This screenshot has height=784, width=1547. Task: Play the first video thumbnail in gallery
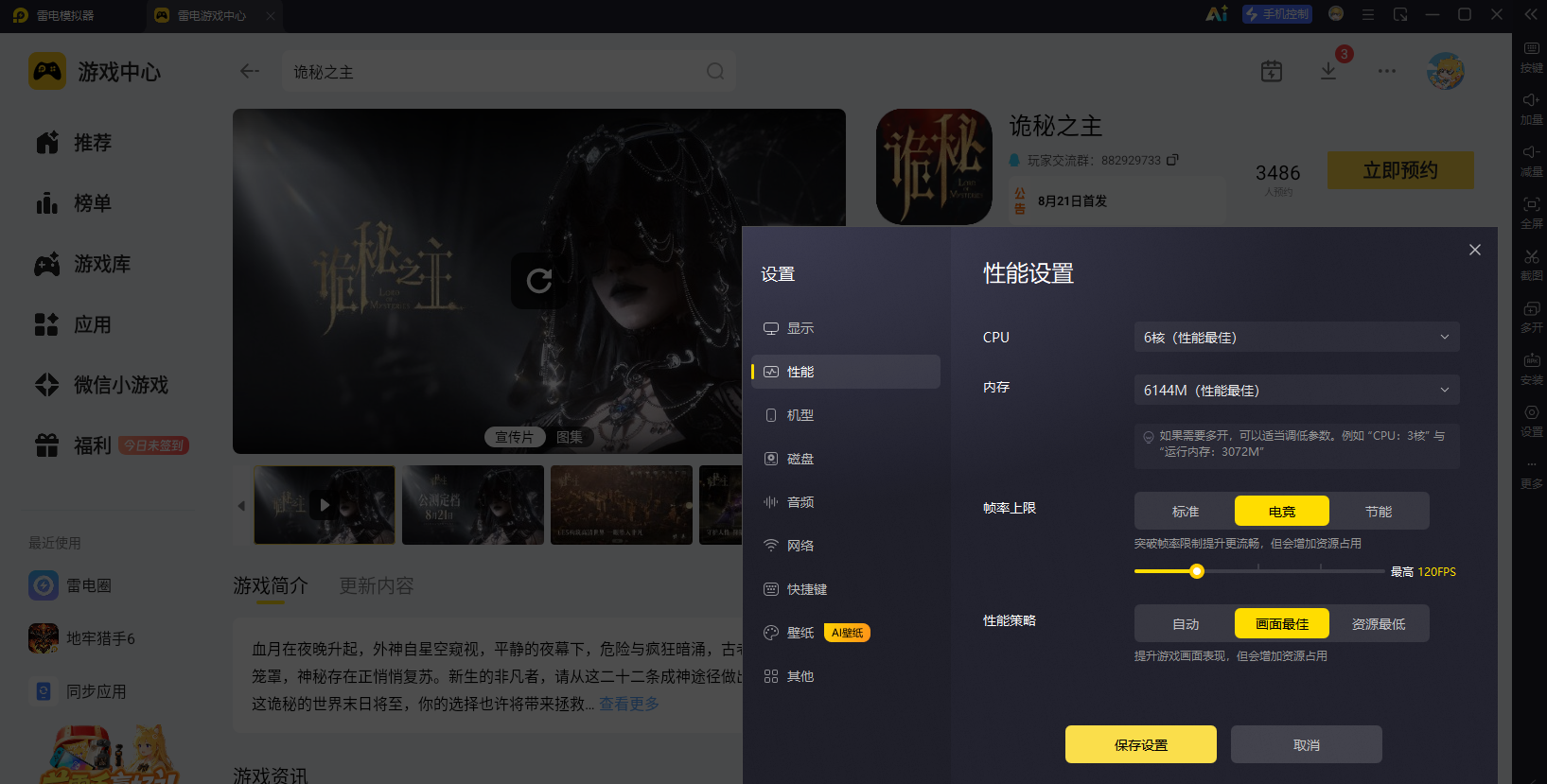325,505
